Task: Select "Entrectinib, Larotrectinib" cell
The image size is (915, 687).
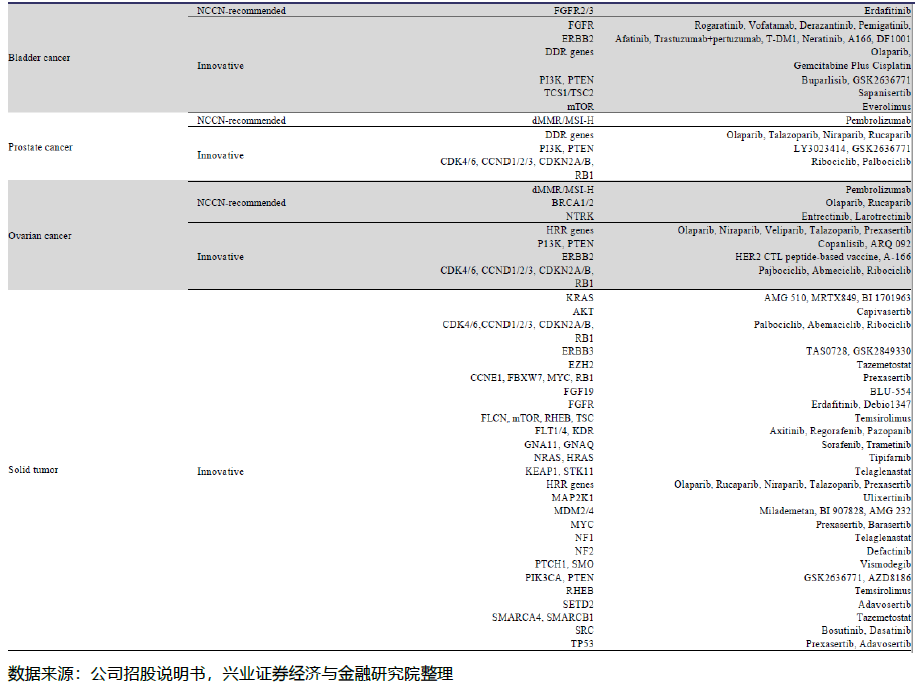Action: point(856,217)
